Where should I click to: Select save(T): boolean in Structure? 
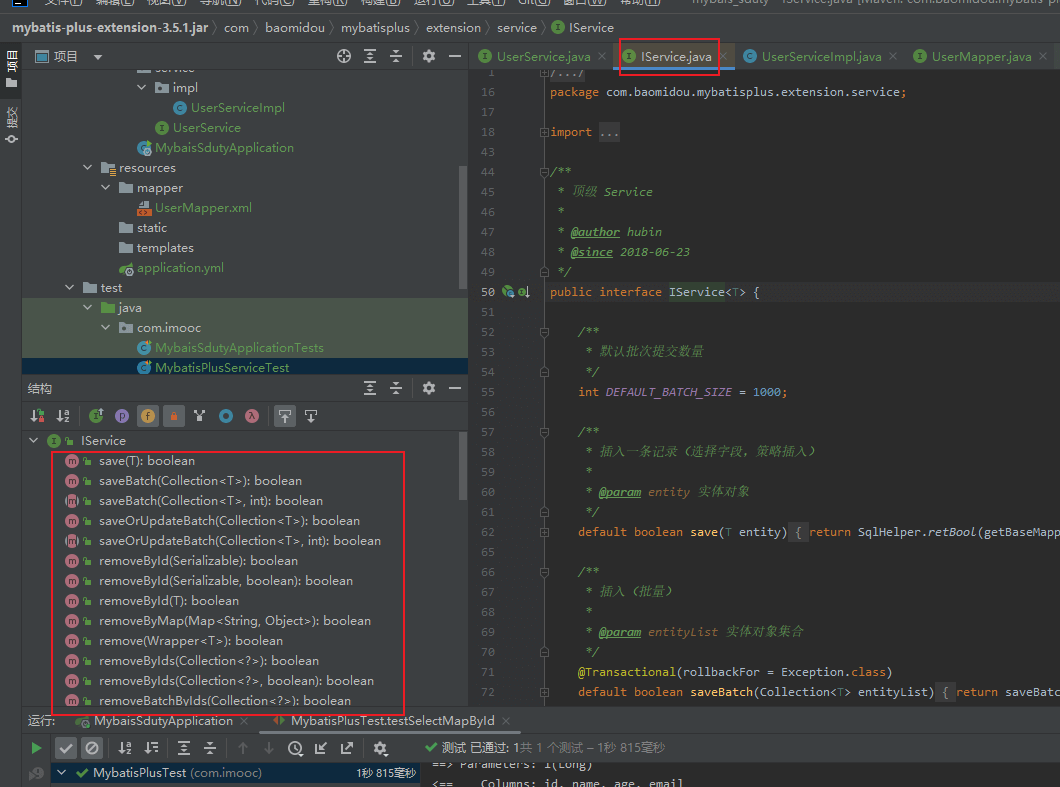pyautogui.click(x=147, y=460)
